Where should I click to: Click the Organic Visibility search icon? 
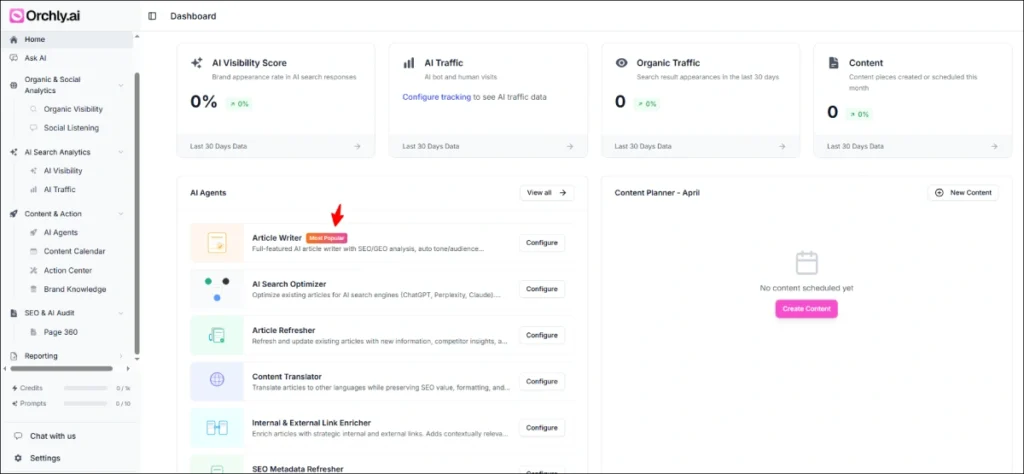33,109
